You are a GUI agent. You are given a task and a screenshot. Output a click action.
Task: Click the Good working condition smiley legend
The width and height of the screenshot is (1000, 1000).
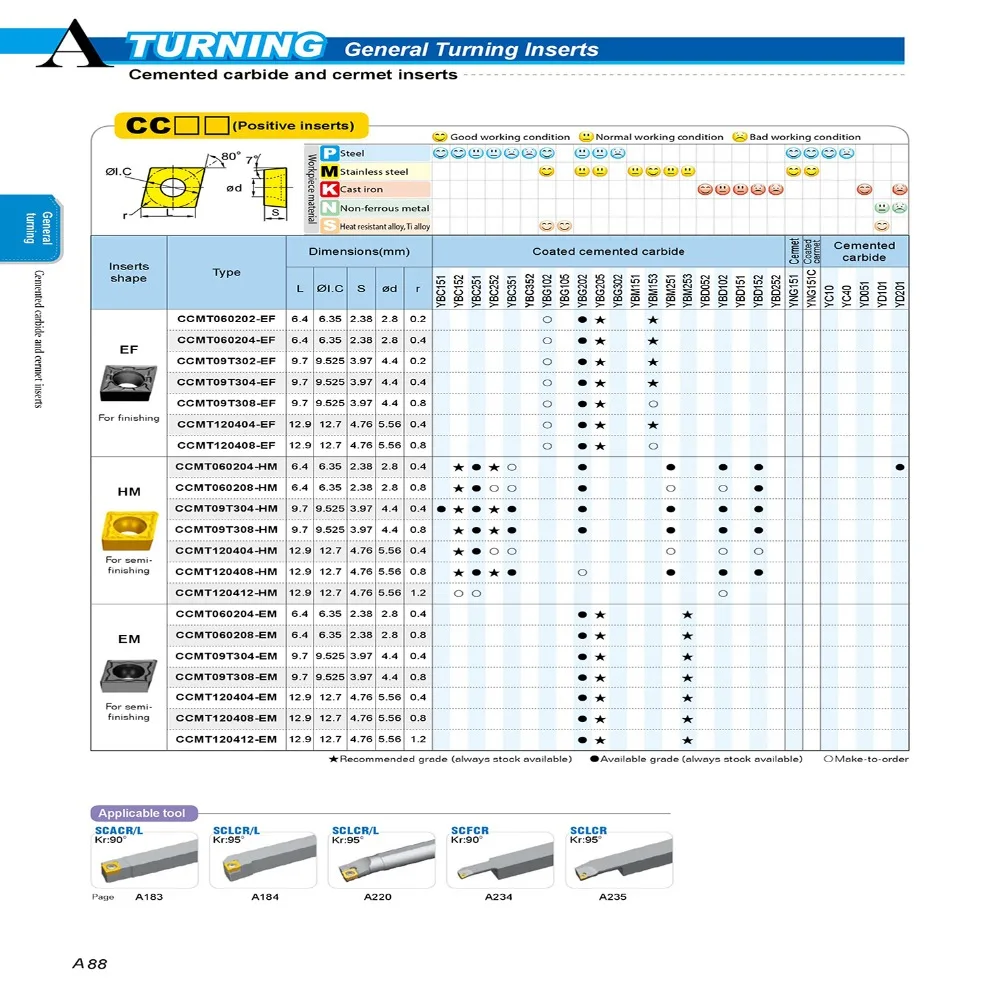(439, 136)
